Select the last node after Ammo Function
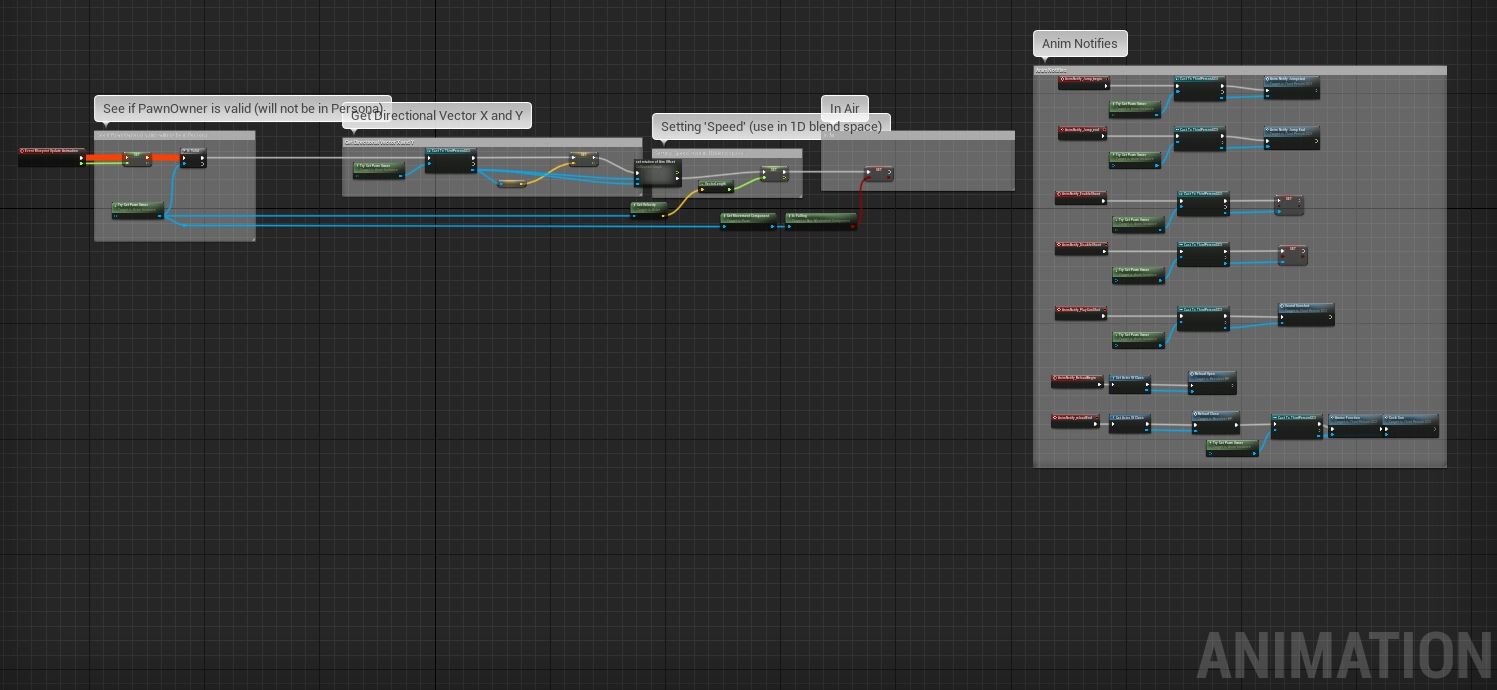This screenshot has height=690, width=1497. [1411, 426]
